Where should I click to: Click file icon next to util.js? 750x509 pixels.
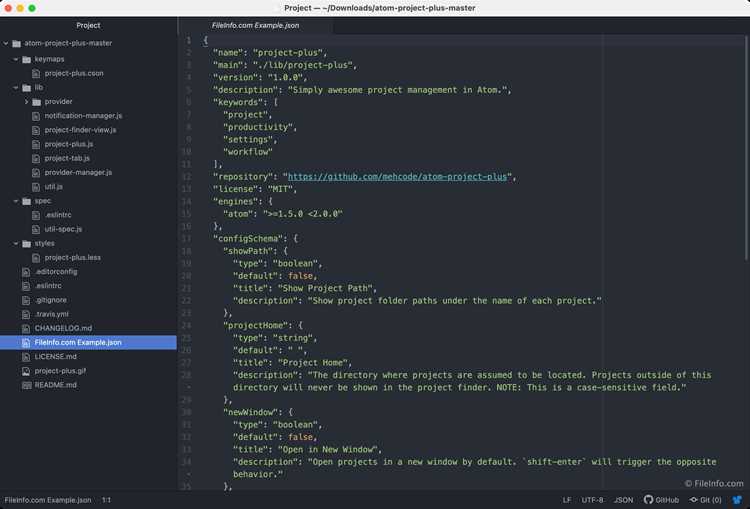pyautogui.click(x=36, y=187)
